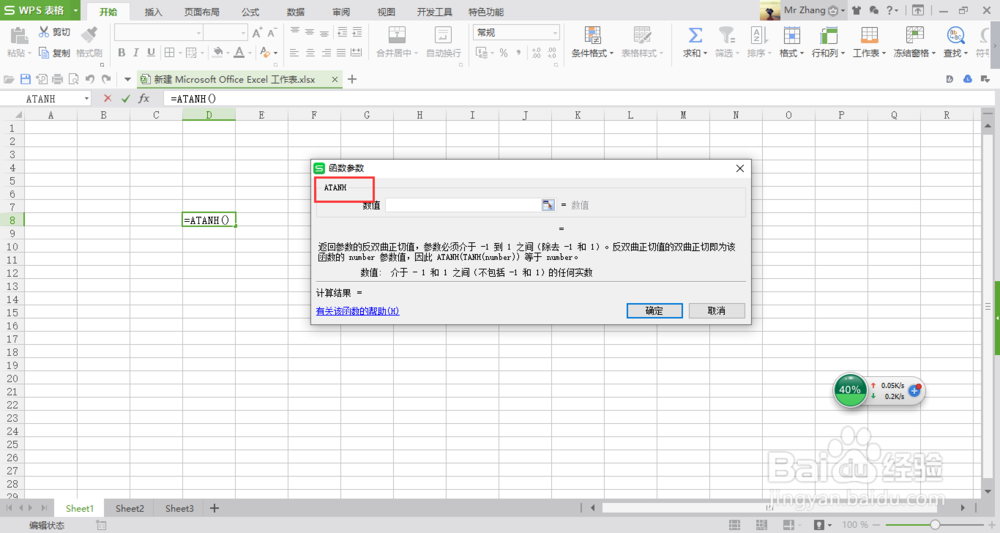This screenshot has height=533, width=1000.
Task: Toggle Underline formatting
Action: pyautogui.click(x=151, y=52)
